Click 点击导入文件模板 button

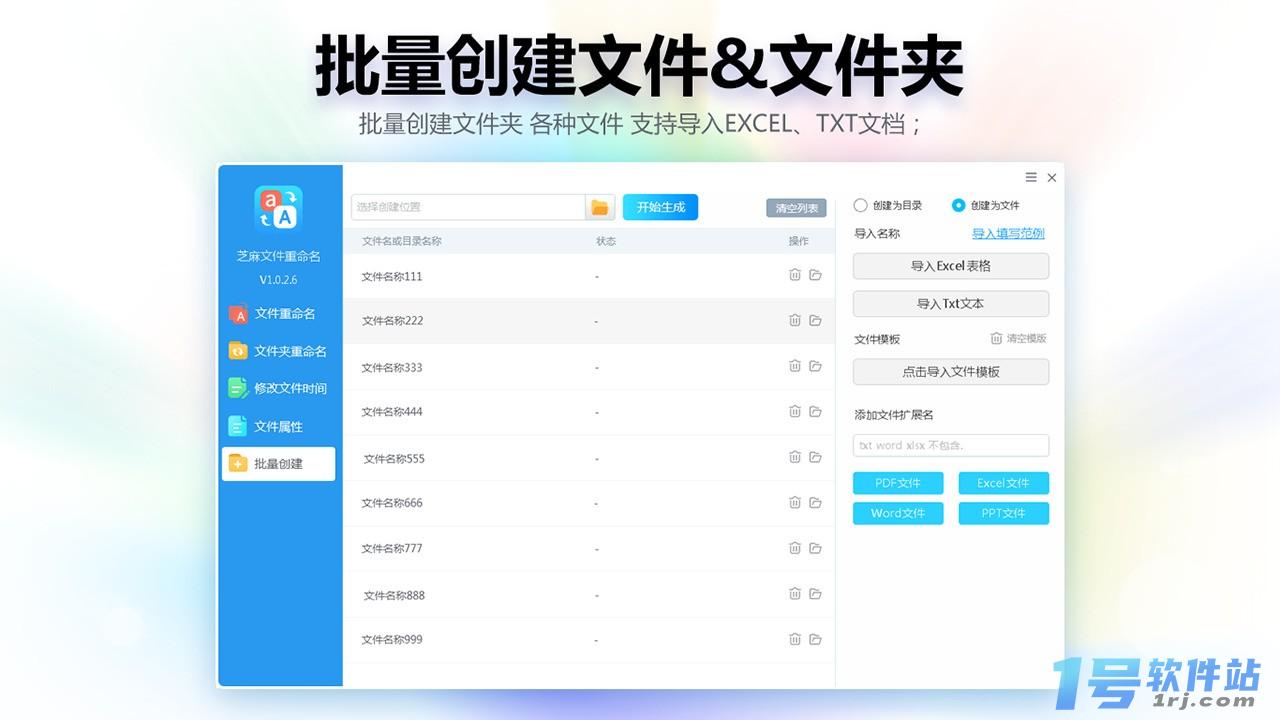tap(951, 372)
